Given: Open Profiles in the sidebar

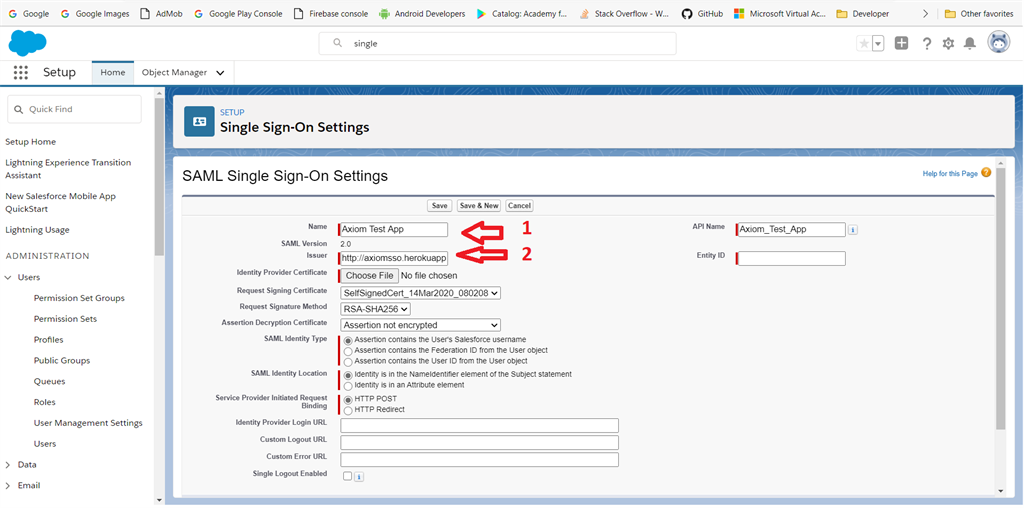Looking at the screenshot, I should [48, 340].
